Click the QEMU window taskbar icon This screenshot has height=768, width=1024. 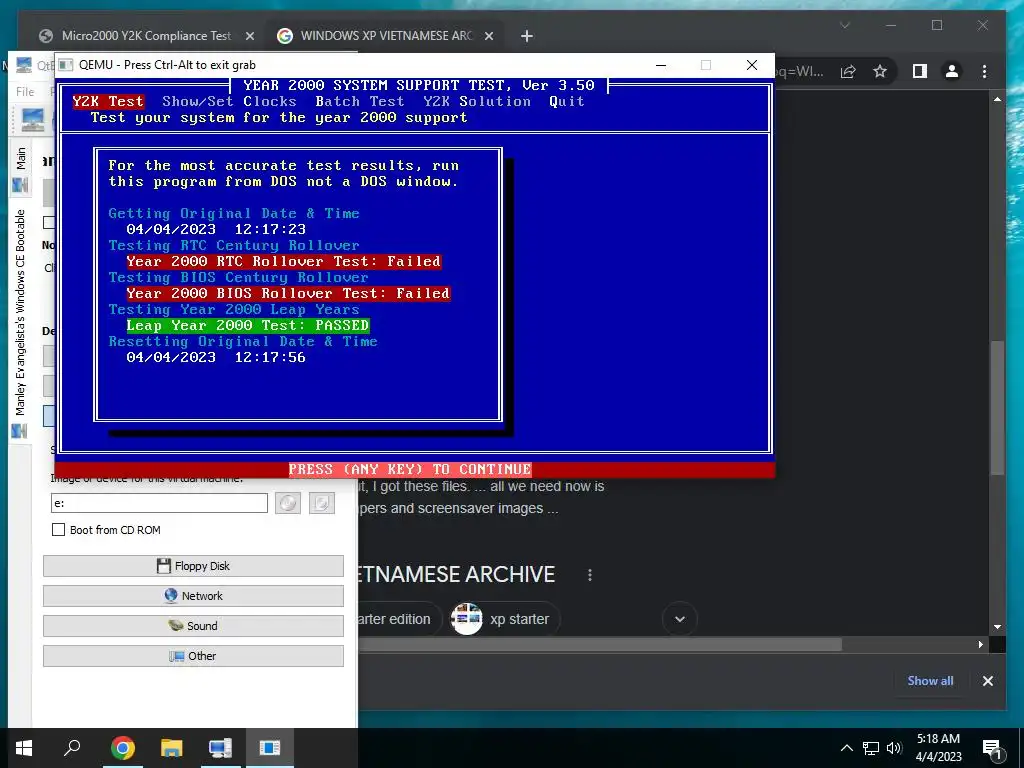pos(269,748)
